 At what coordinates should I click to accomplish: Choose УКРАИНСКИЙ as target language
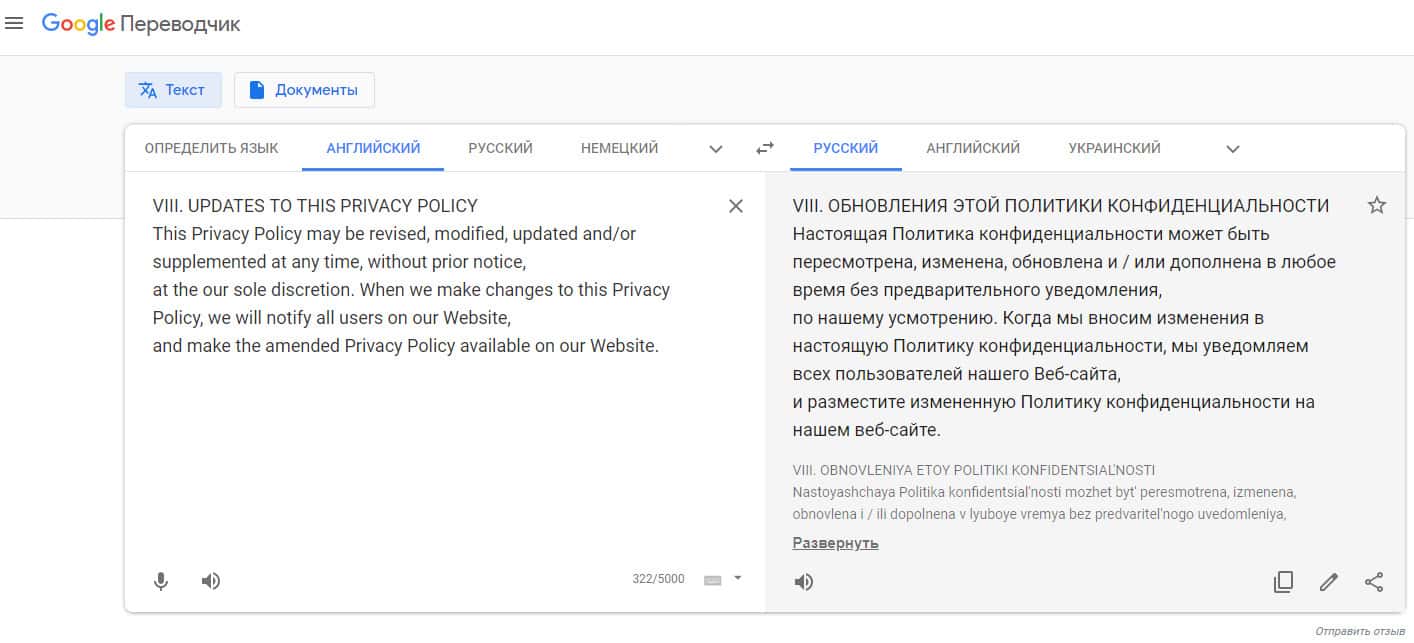point(1114,148)
